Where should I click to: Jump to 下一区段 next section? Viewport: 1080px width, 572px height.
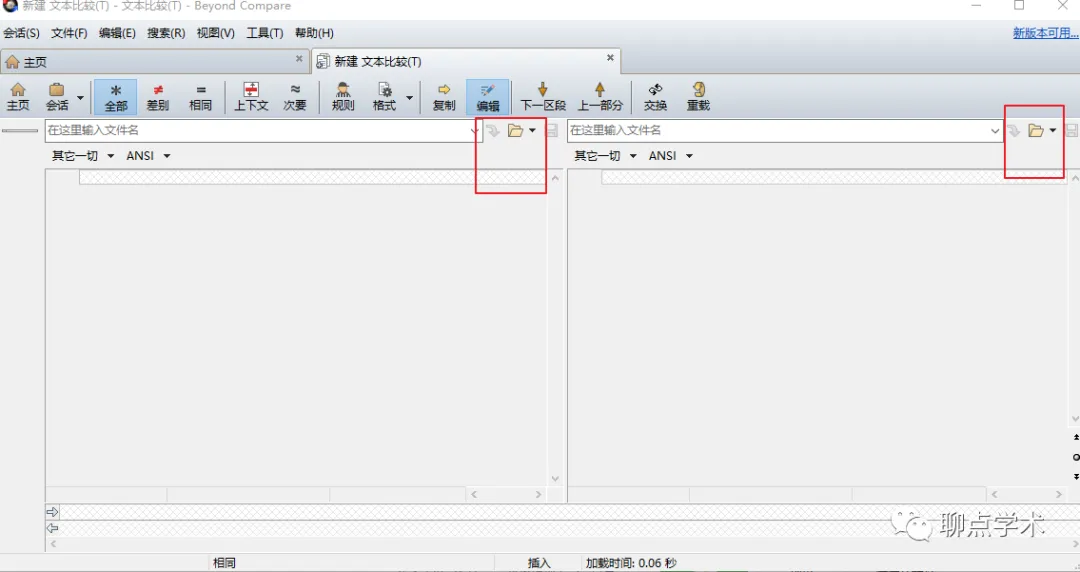[543, 96]
